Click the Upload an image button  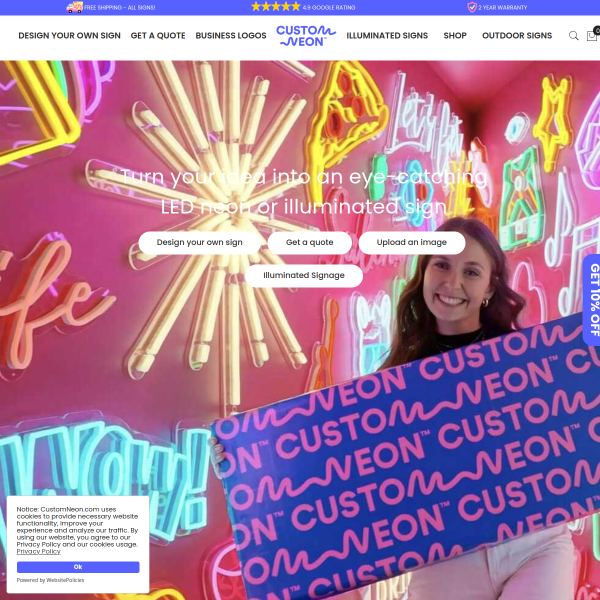click(x=412, y=243)
